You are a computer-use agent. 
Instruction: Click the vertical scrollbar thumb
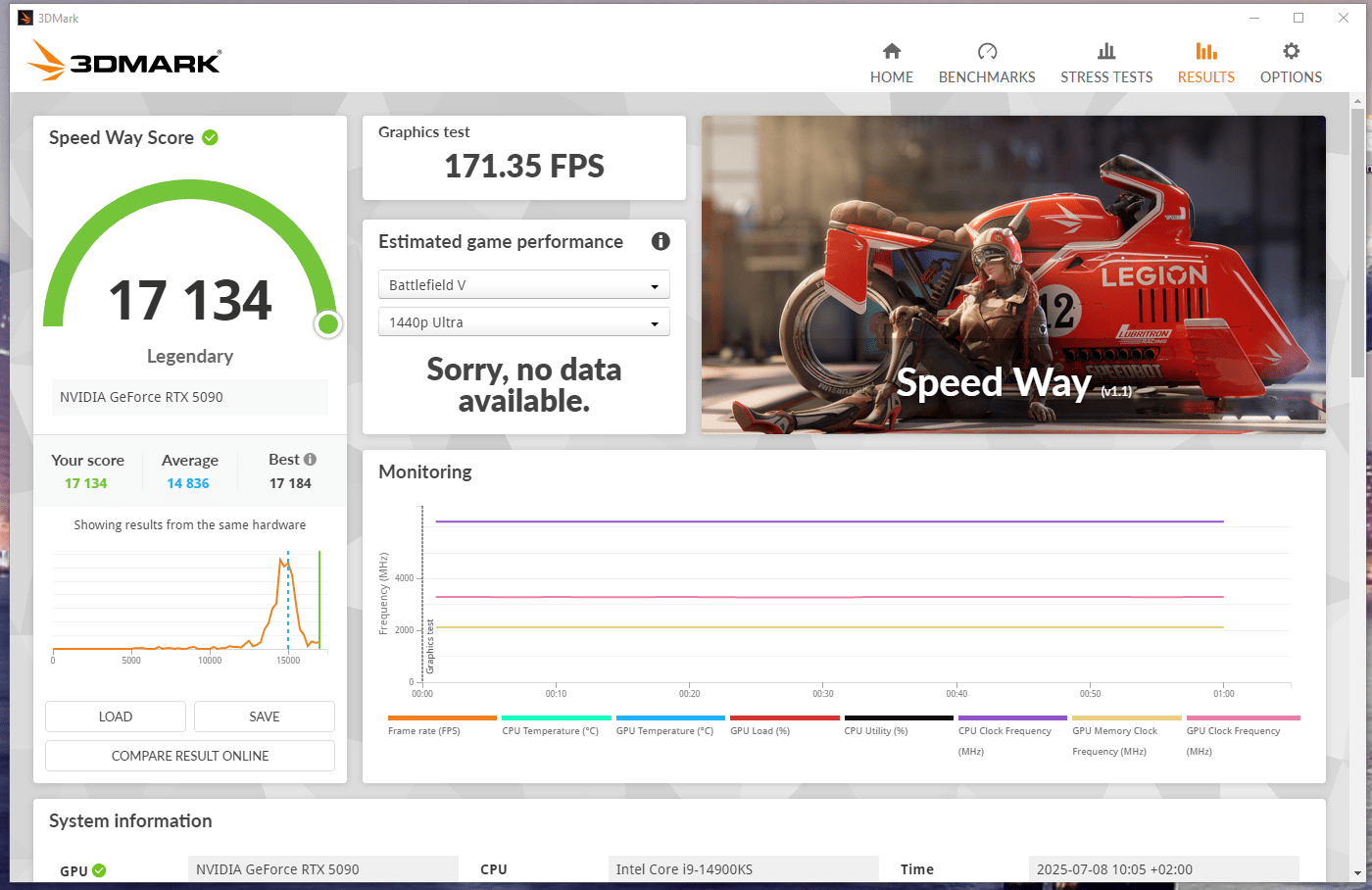click(1357, 243)
